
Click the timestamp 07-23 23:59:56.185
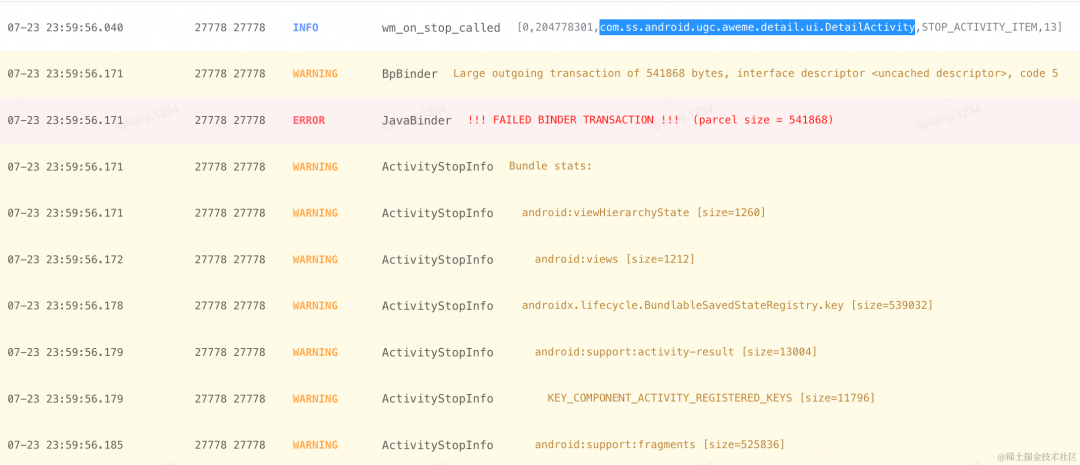click(65, 445)
